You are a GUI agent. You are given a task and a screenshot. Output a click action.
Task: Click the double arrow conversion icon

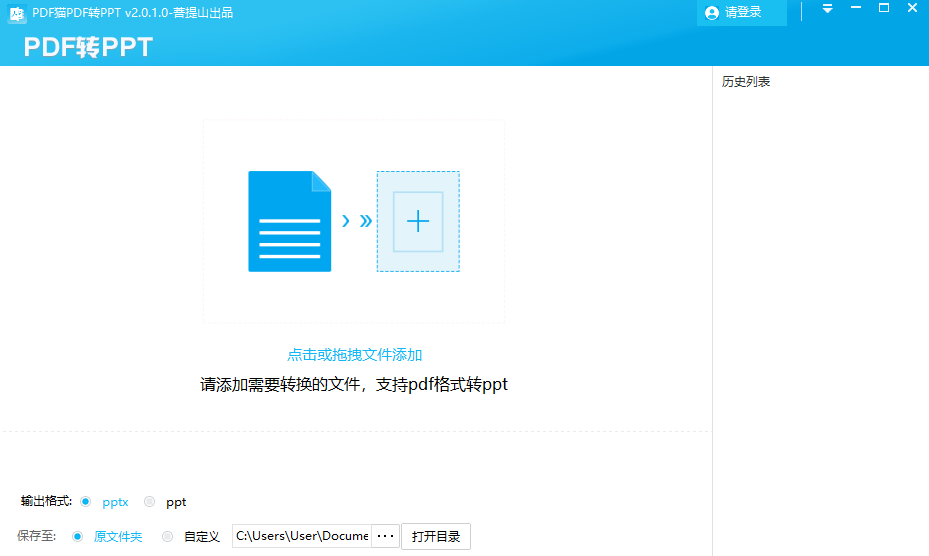coord(356,221)
